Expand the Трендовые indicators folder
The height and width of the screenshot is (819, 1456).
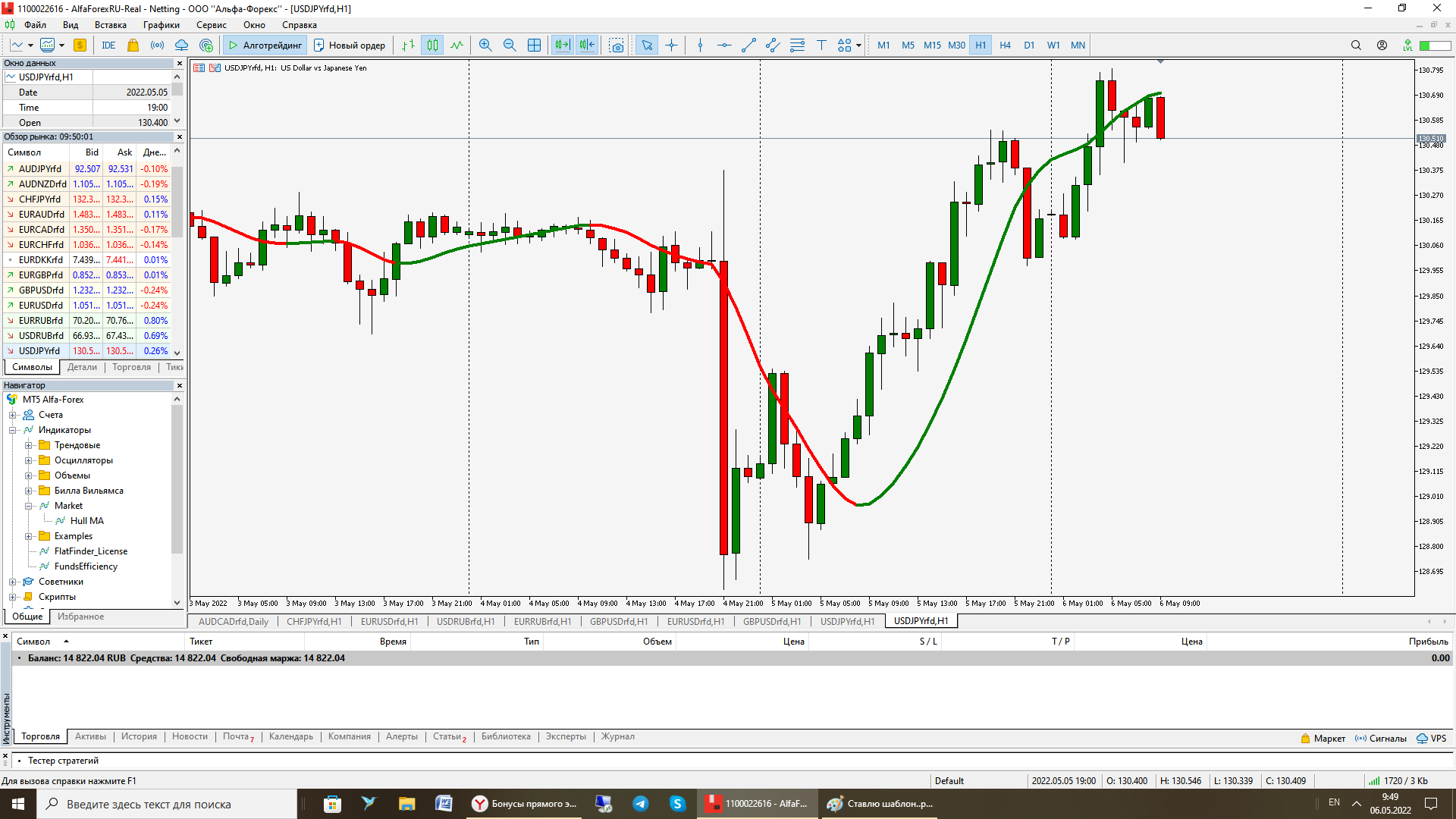[28, 445]
